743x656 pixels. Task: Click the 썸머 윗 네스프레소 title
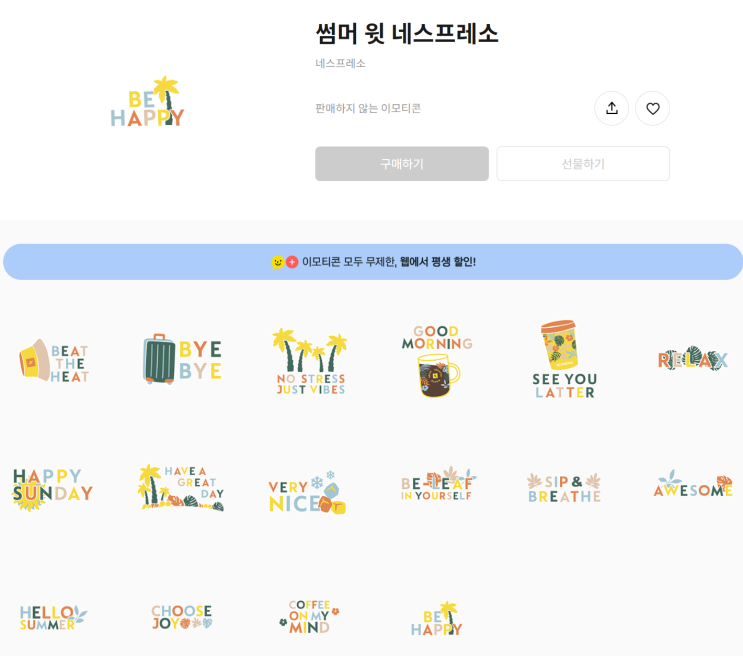pyautogui.click(x=407, y=34)
